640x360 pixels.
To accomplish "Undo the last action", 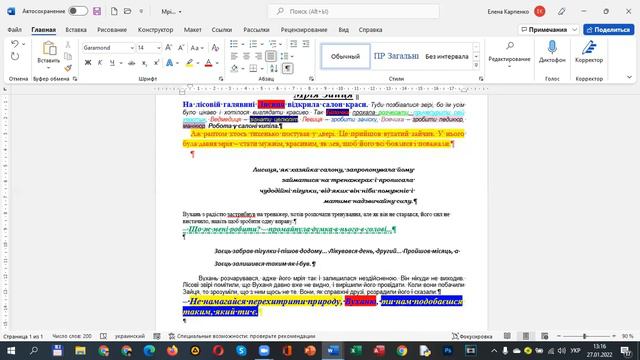I will click(15, 44).
